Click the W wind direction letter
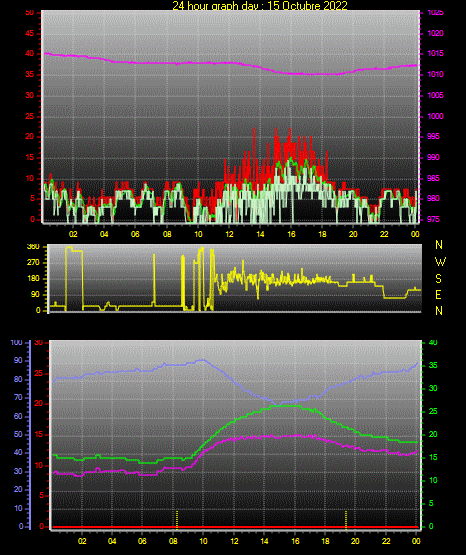Image resolution: width=466 pixels, height=555 pixels. [440, 262]
